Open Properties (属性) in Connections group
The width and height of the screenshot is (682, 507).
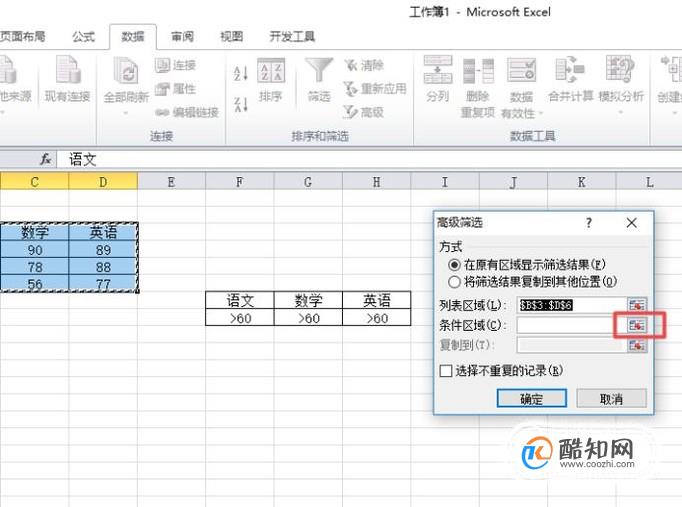click(x=175, y=89)
